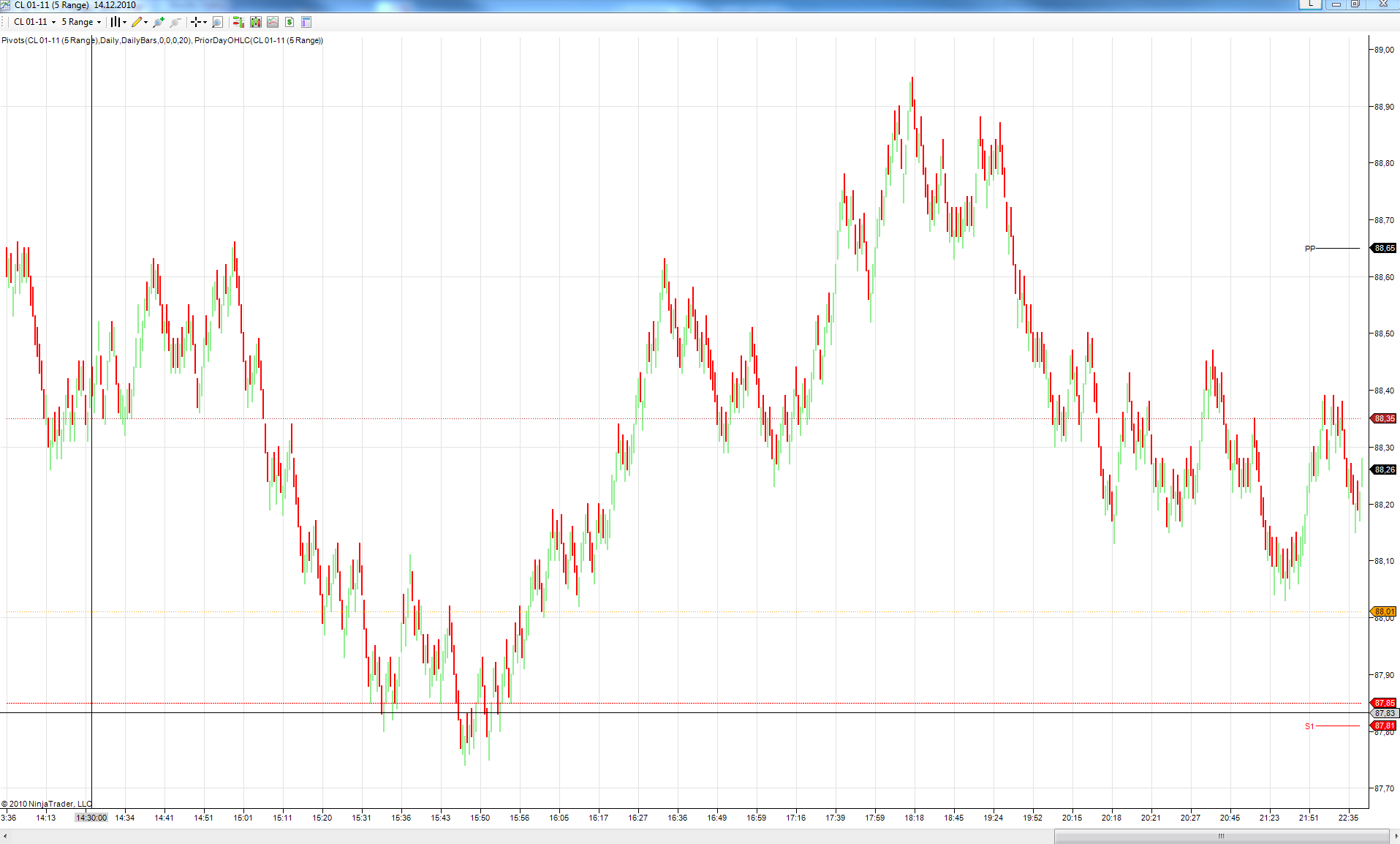Click the 14:30:00 crosshair time label
Image resolution: width=1400 pixels, height=844 pixels.
click(91, 818)
